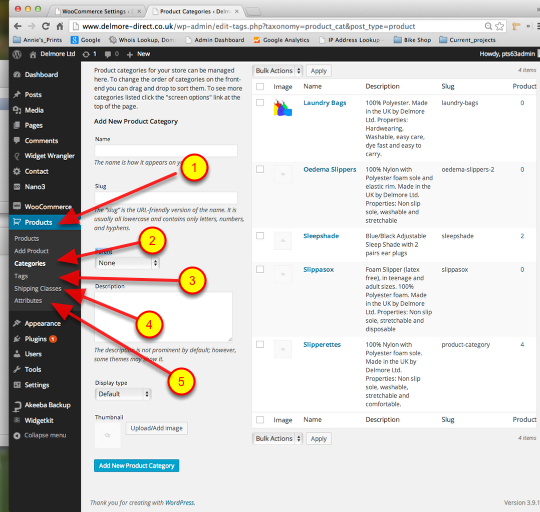Click the top Apply button
Viewport: 540px width, 512px height.
(319, 71)
